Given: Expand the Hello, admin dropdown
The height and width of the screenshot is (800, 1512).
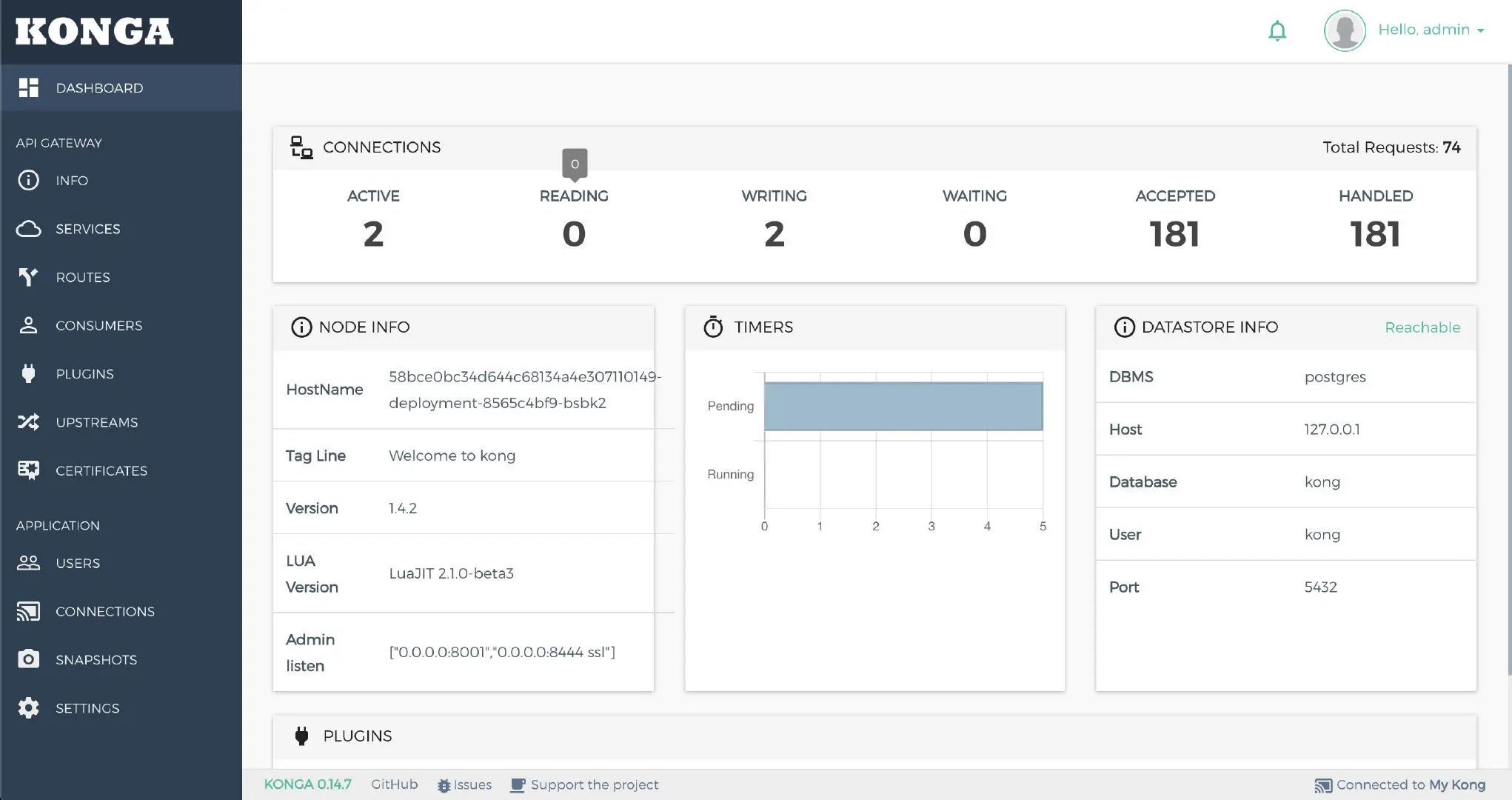Looking at the screenshot, I should (x=1431, y=30).
